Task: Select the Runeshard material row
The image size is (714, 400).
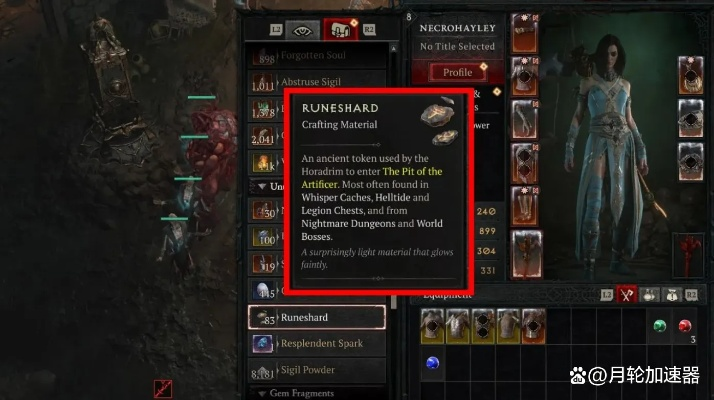Action: point(317,317)
